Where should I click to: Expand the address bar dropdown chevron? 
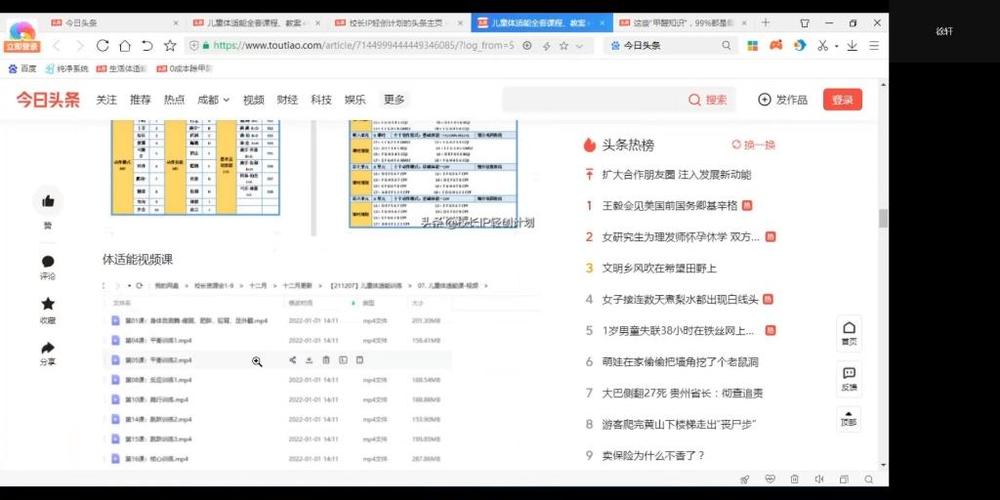pos(579,47)
